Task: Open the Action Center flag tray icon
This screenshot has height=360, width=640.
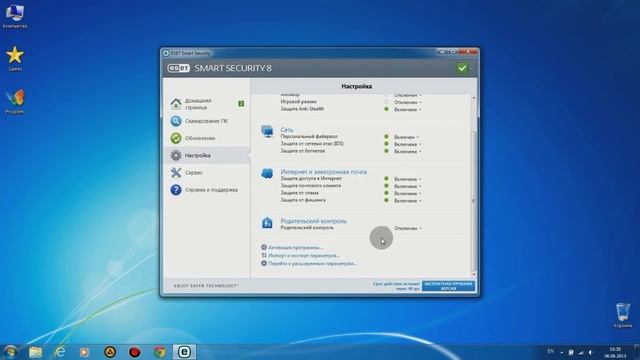Action: [571, 352]
